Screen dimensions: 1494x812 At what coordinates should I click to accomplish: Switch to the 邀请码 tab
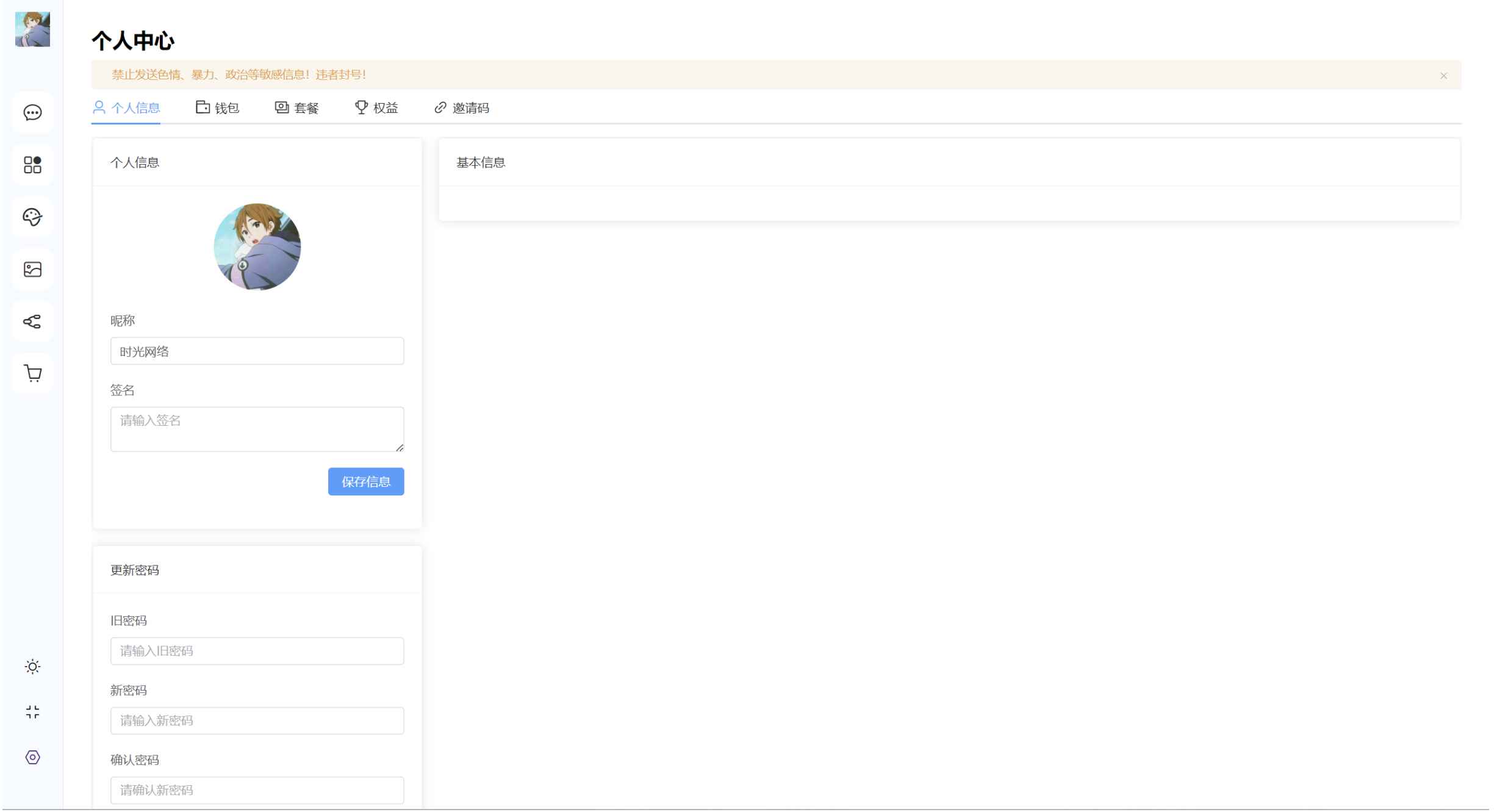(462, 108)
